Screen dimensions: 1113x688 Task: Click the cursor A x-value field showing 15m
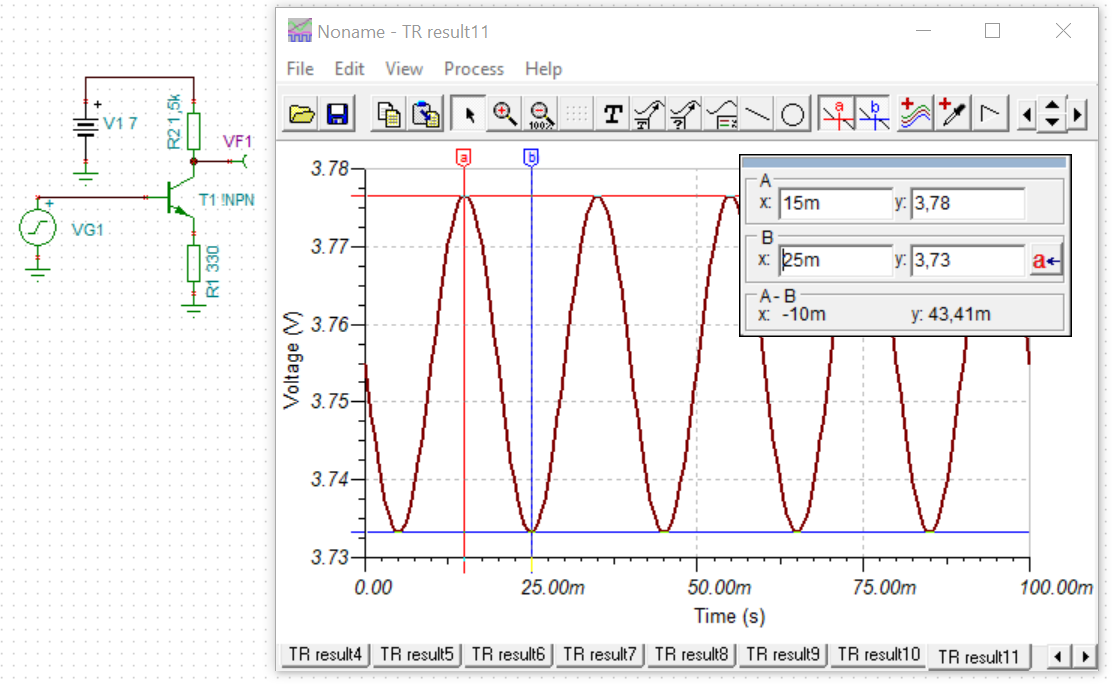[827, 204]
